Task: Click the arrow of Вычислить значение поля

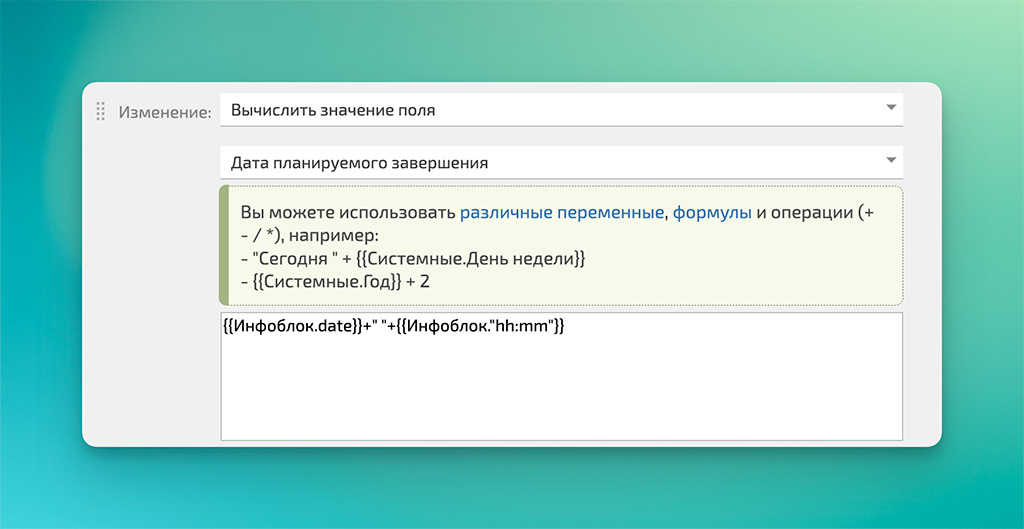Action: [891, 108]
